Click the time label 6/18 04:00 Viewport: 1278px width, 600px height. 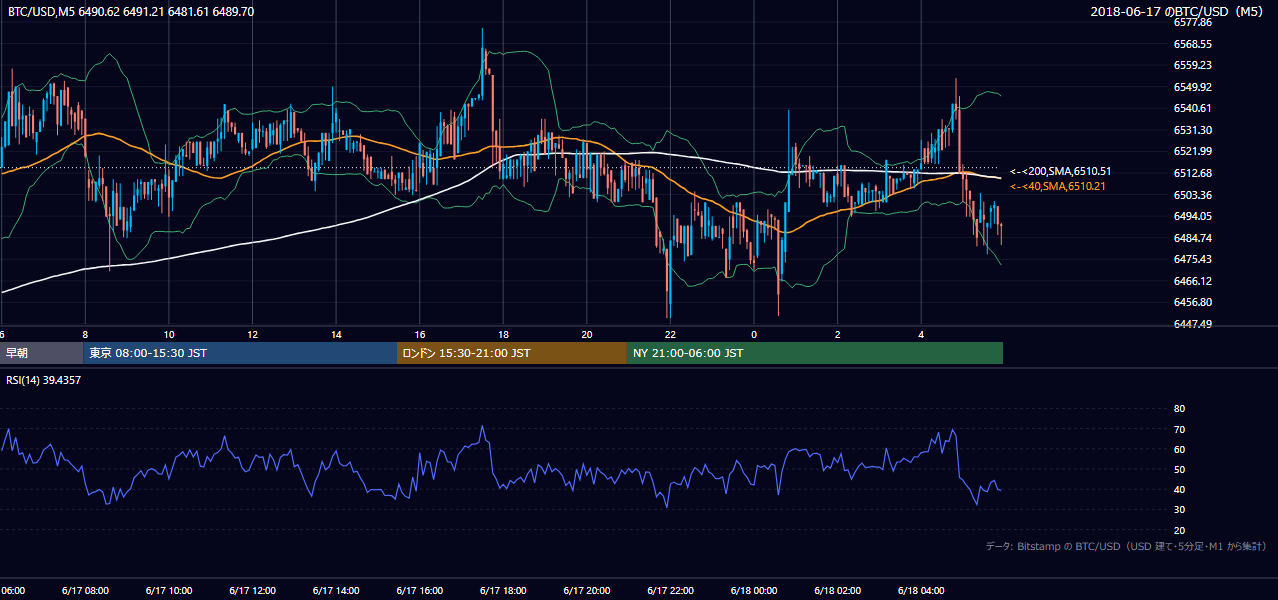[x=920, y=591]
